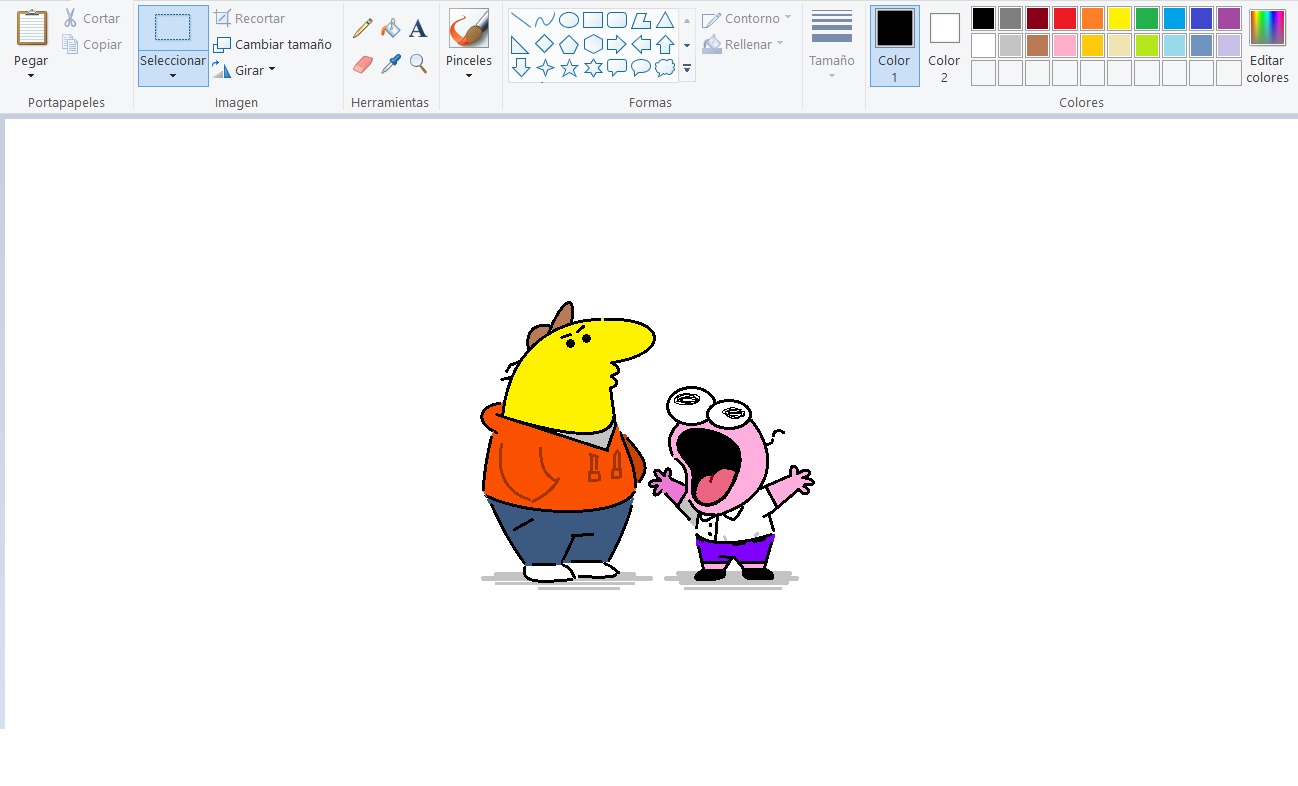
Task: Open the Tamaño line thickness dropdown
Action: pyautogui.click(x=832, y=76)
